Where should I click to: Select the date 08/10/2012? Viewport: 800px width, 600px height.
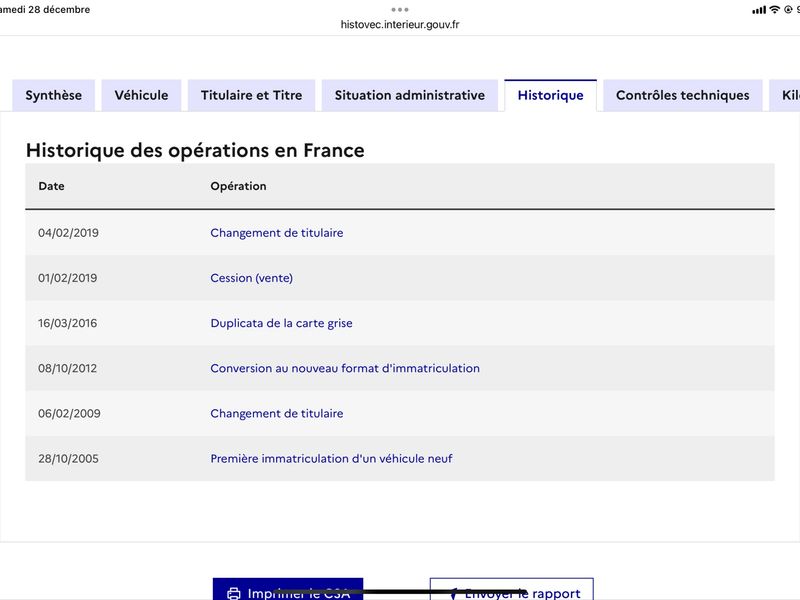point(67,368)
